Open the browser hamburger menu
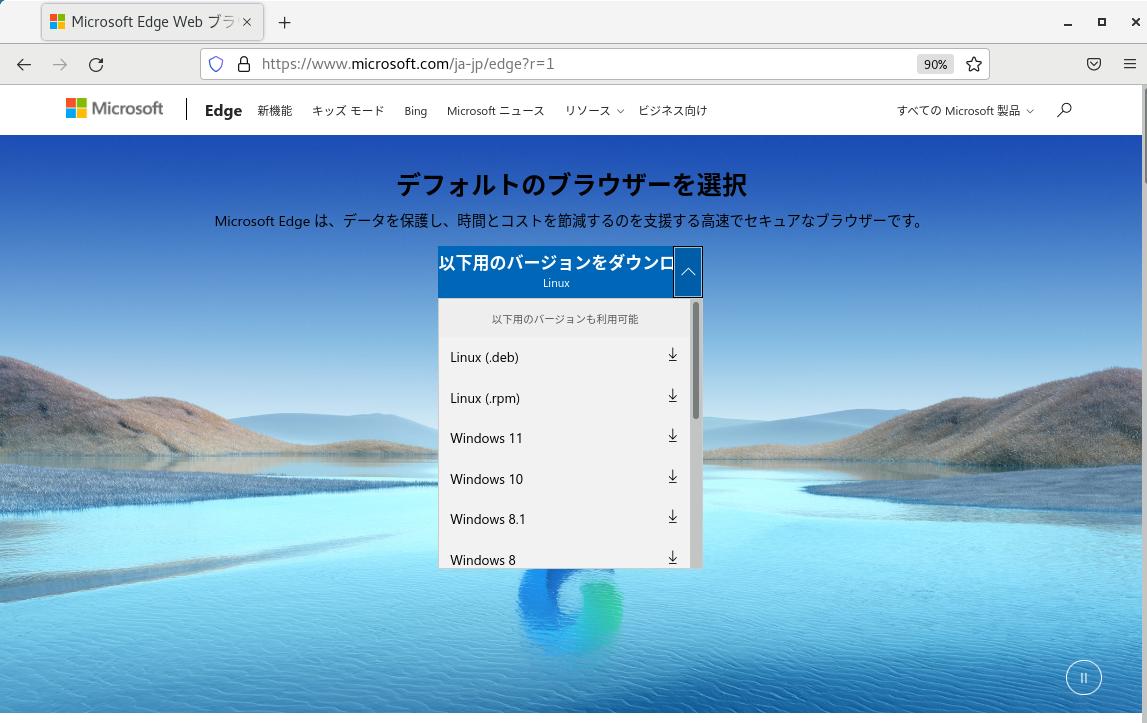Image resolution: width=1147 pixels, height=723 pixels. (x=1129, y=64)
